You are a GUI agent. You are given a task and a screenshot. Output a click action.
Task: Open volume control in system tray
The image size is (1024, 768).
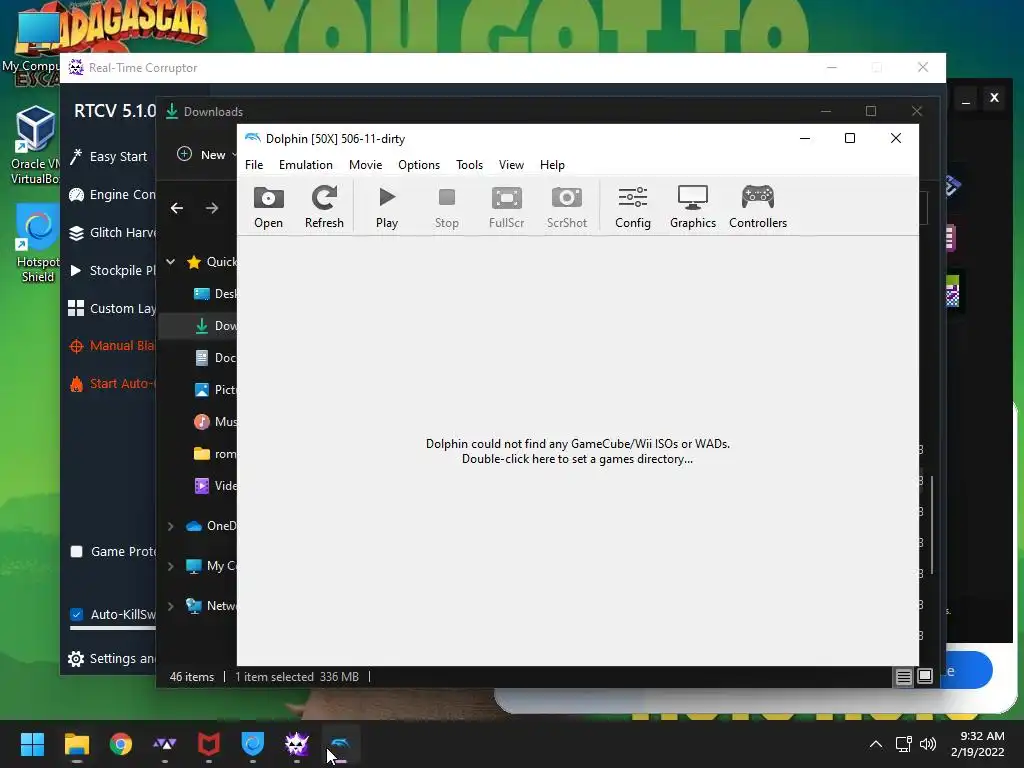click(927, 744)
